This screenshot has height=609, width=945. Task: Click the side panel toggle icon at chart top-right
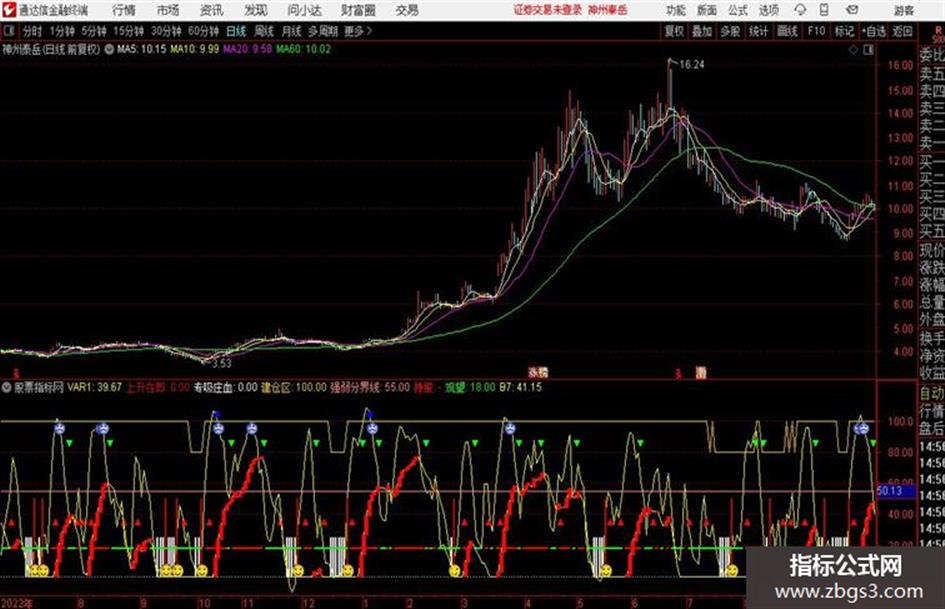point(868,50)
